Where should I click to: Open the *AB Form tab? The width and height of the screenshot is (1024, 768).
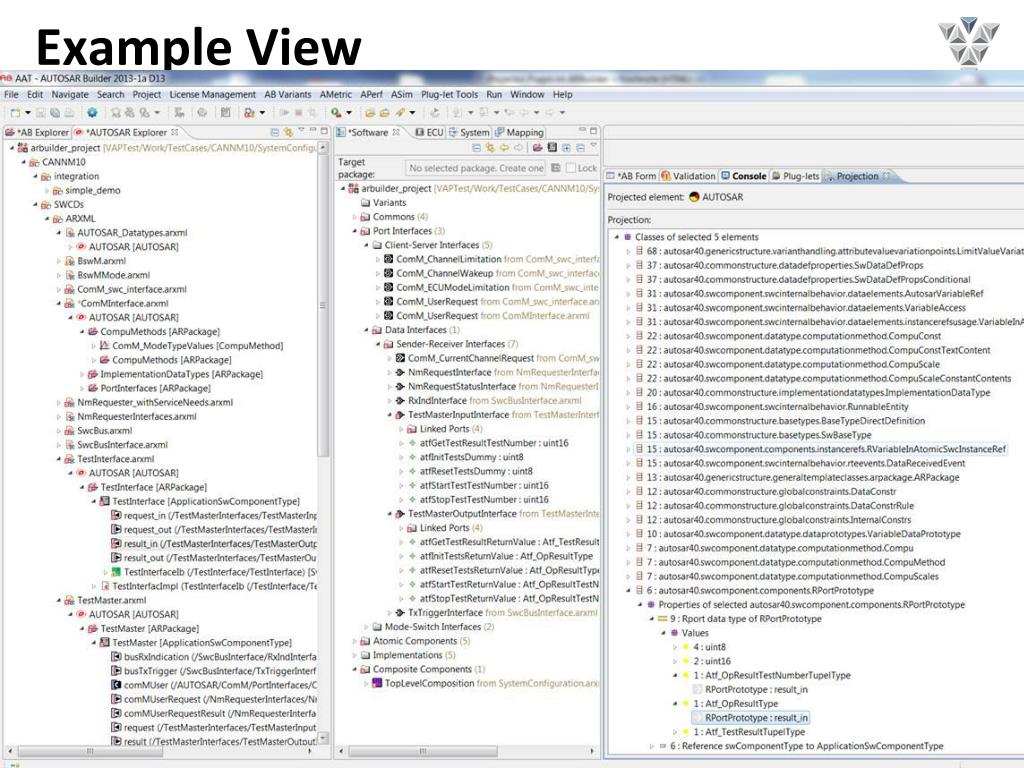[631, 176]
